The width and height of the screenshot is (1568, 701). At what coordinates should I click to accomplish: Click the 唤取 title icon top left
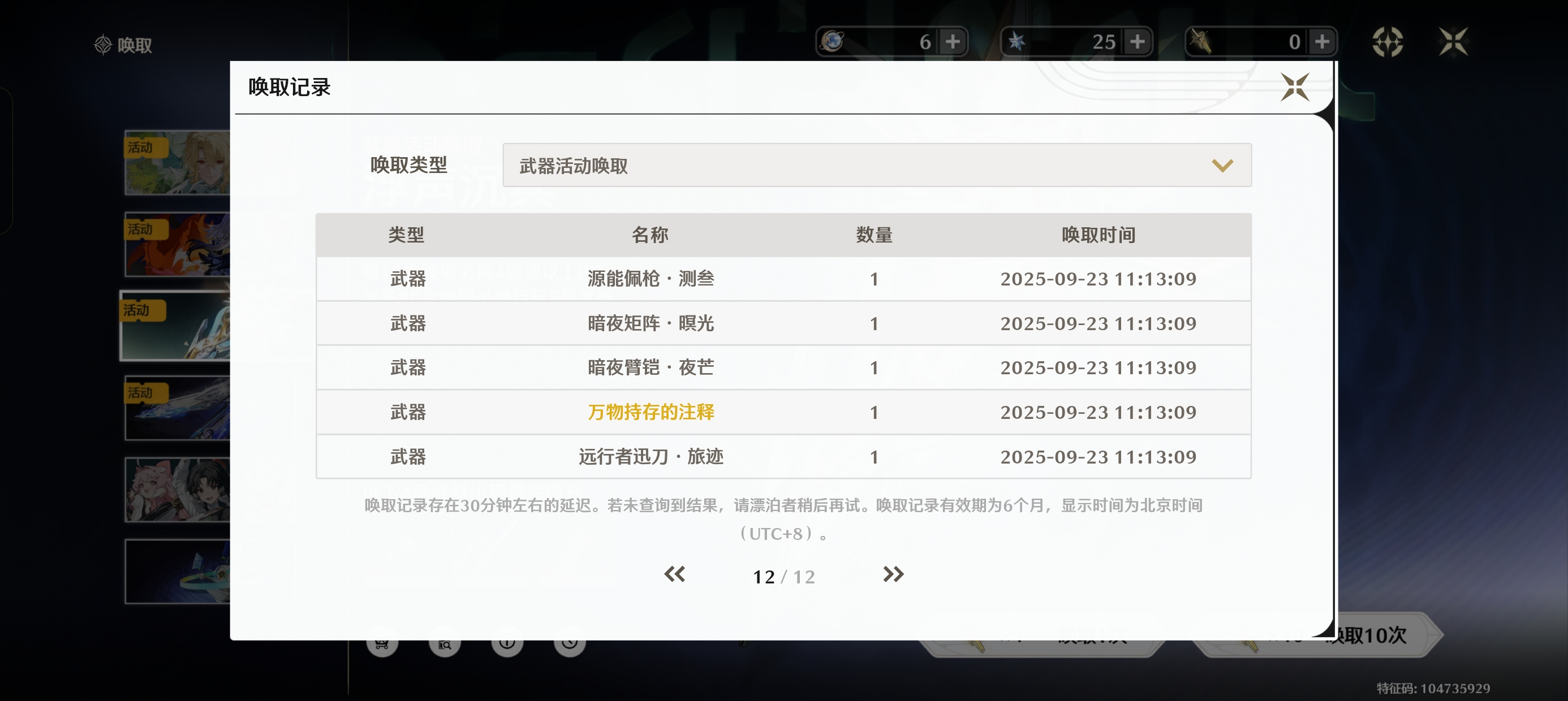[103, 45]
